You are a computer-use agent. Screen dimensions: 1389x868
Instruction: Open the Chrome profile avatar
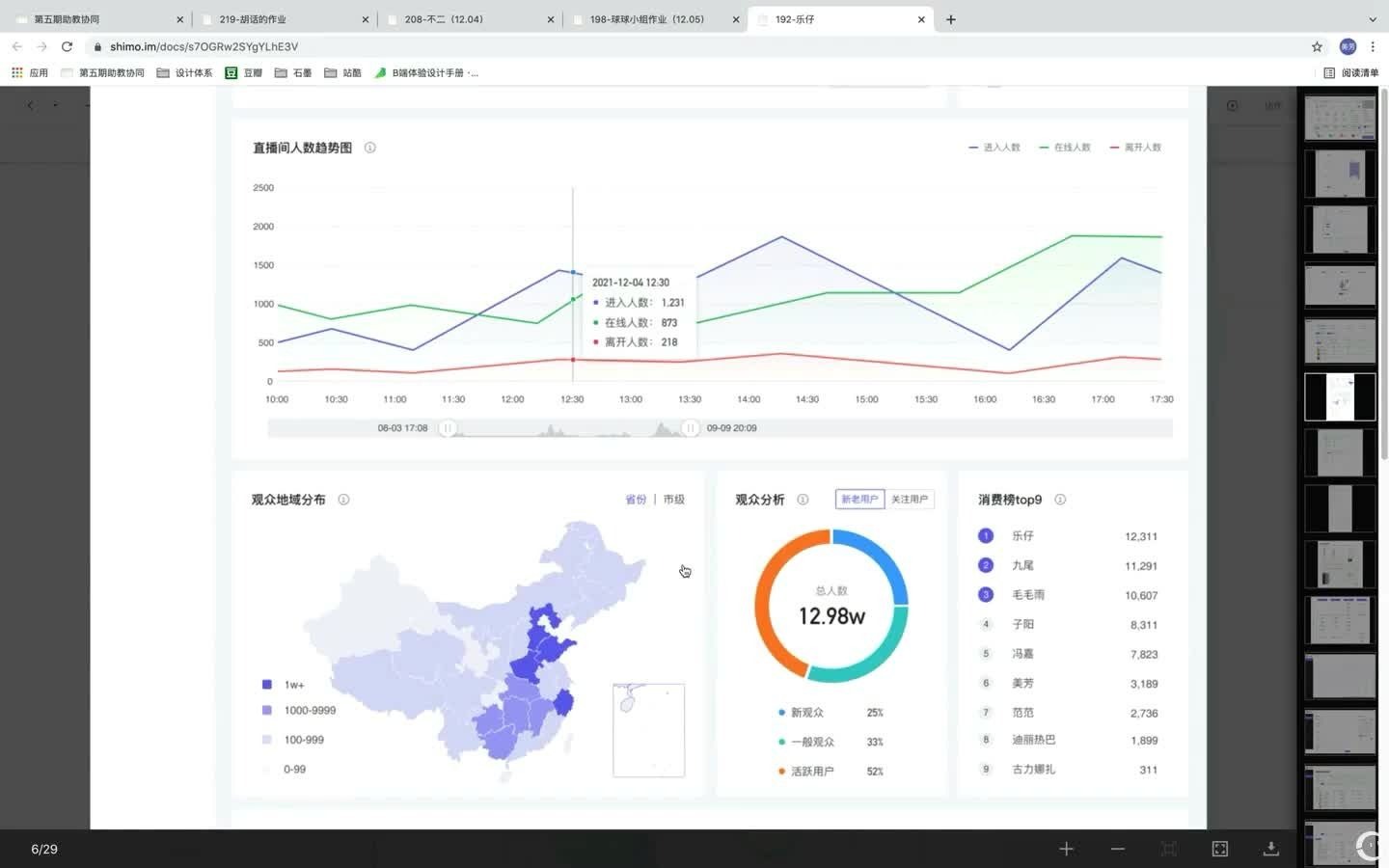(x=1348, y=46)
